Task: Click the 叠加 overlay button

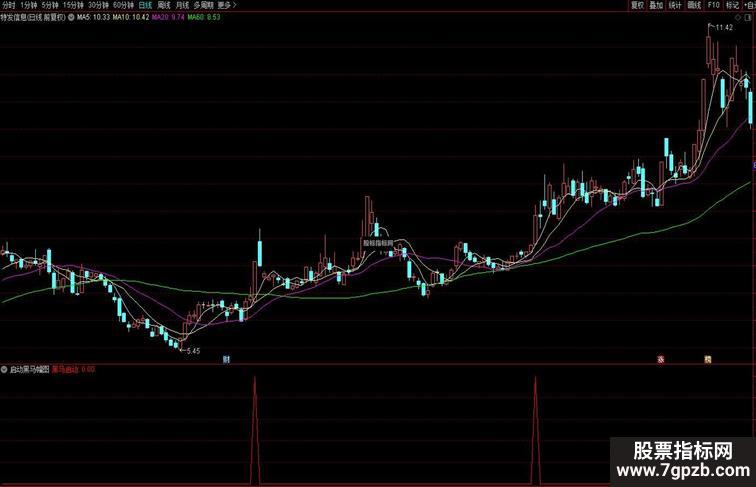Action: point(656,5)
